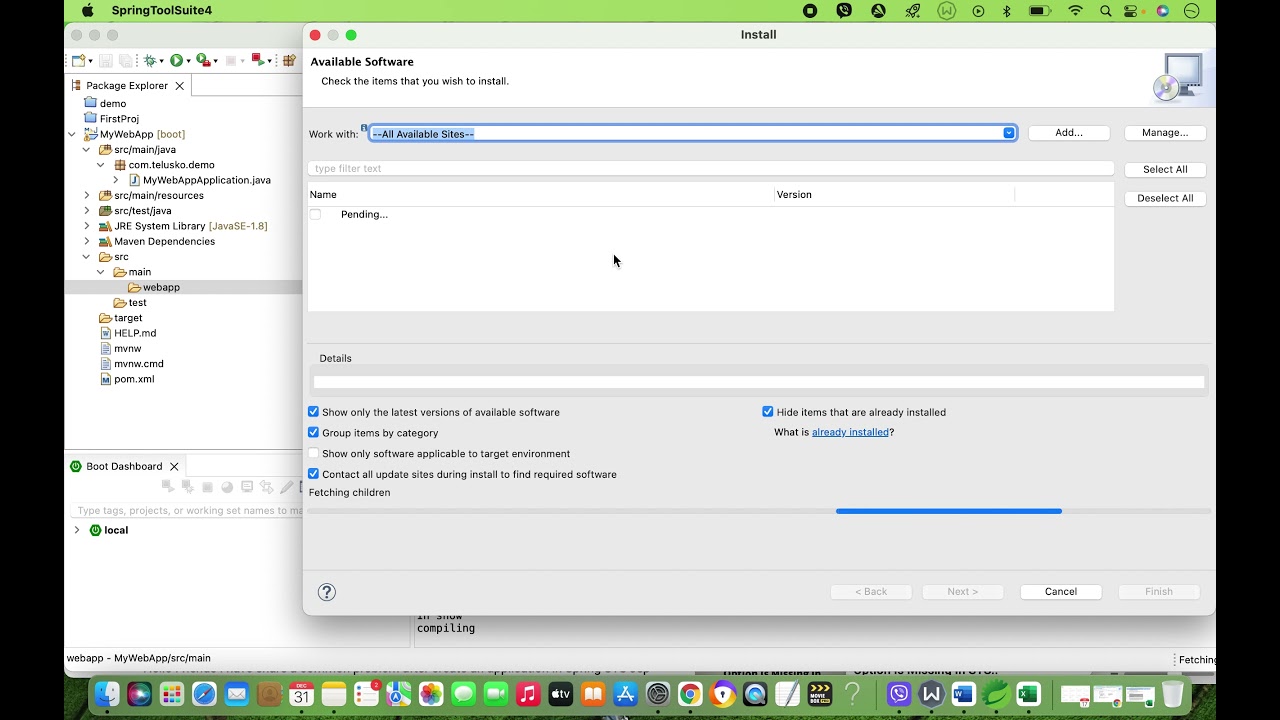Click the Add... button

pyautogui.click(x=1069, y=133)
